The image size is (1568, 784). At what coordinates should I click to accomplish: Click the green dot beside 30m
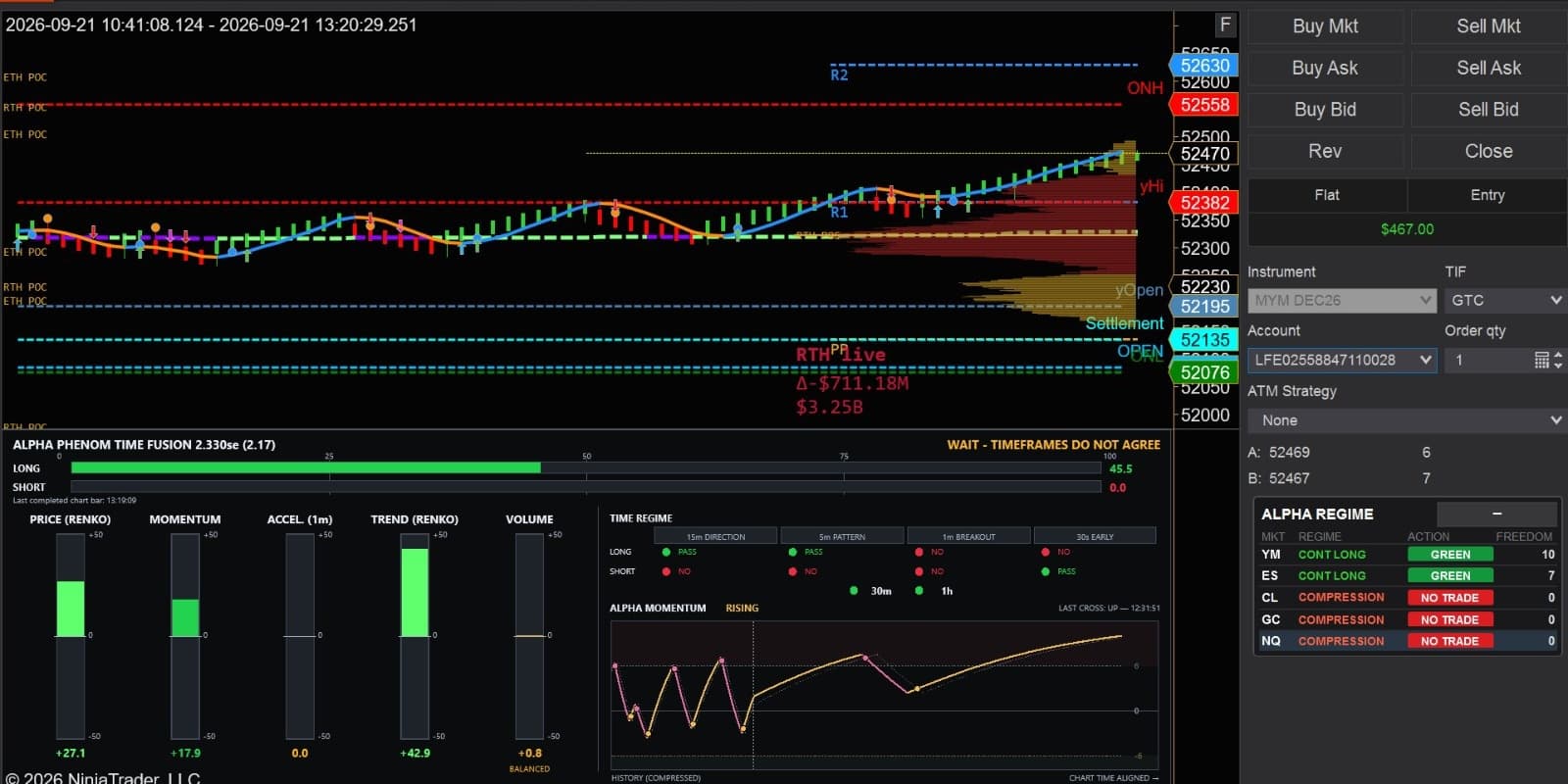point(854,591)
